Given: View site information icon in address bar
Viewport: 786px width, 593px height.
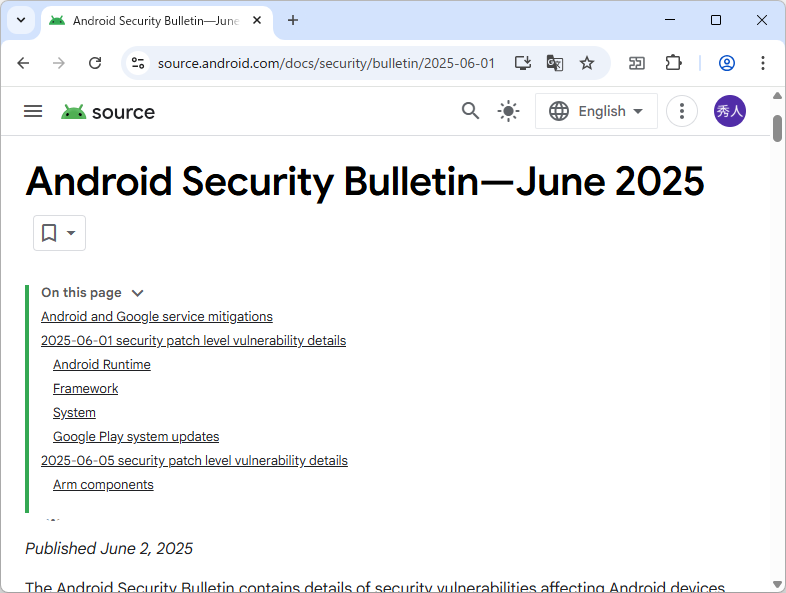Looking at the screenshot, I should click(138, 63).
